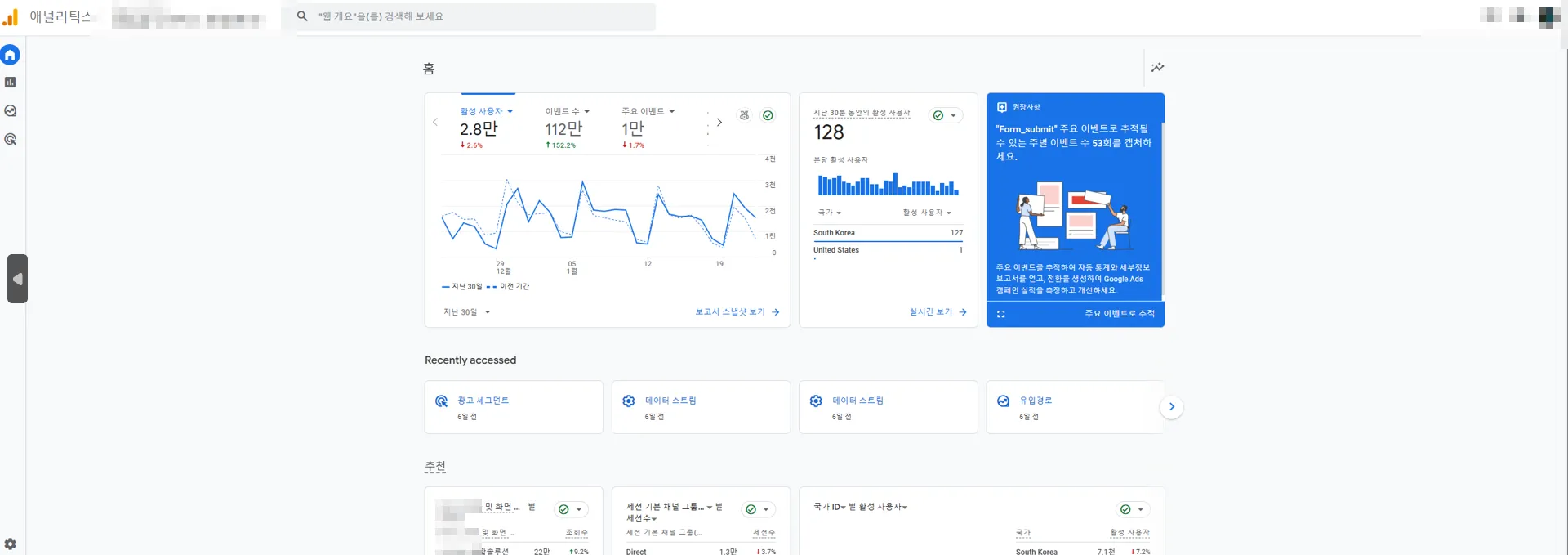
Task: Open the Home icon in left sidebar
Action: (11, 55)
